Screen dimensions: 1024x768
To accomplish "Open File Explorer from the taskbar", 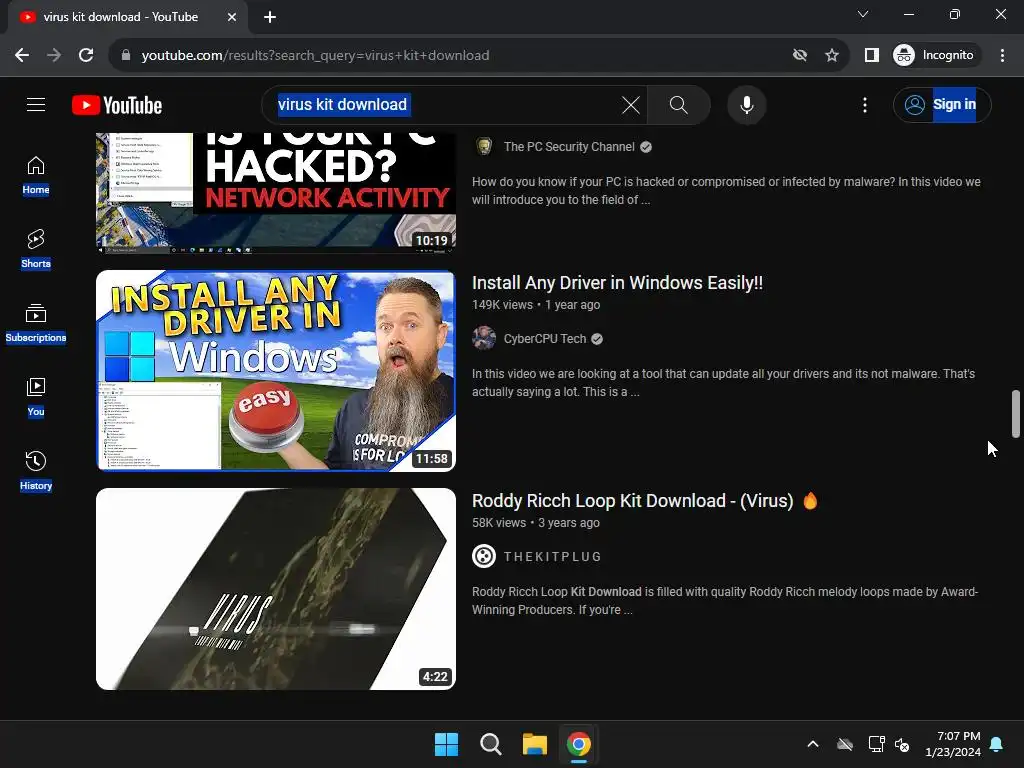I will [x=534, y=744].
